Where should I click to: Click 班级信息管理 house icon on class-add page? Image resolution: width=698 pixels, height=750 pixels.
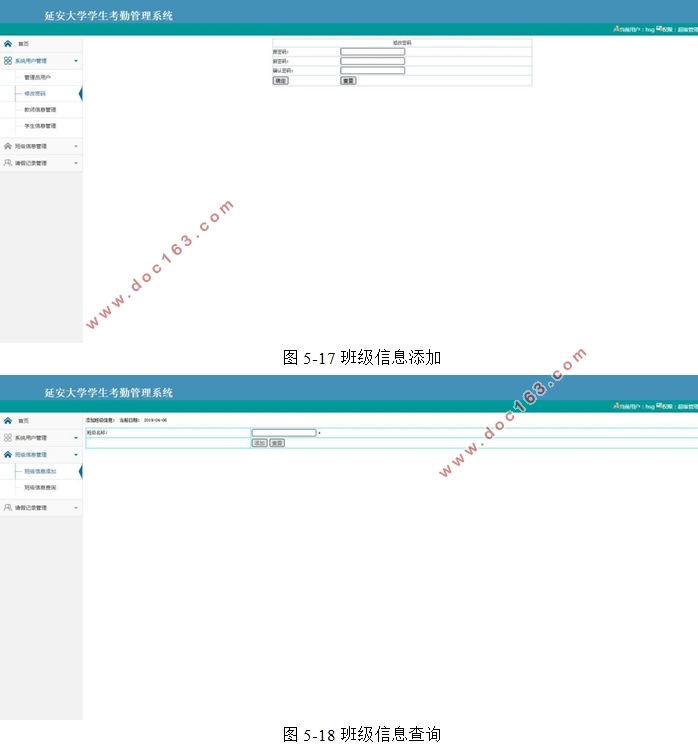click(8, 454)
